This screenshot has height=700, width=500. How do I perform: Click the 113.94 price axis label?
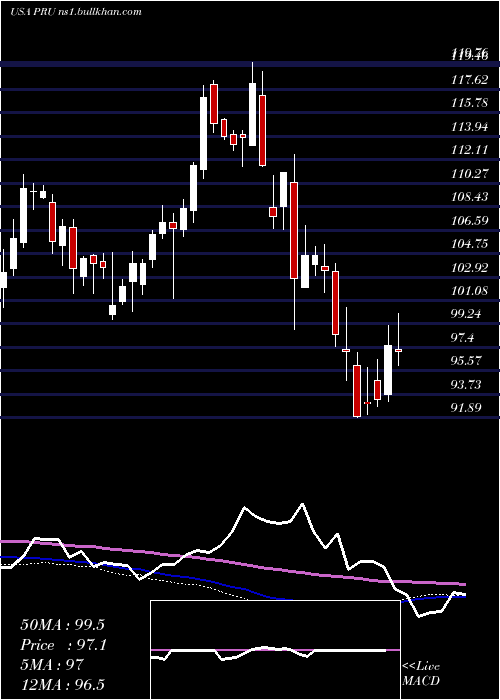point(469,127)
